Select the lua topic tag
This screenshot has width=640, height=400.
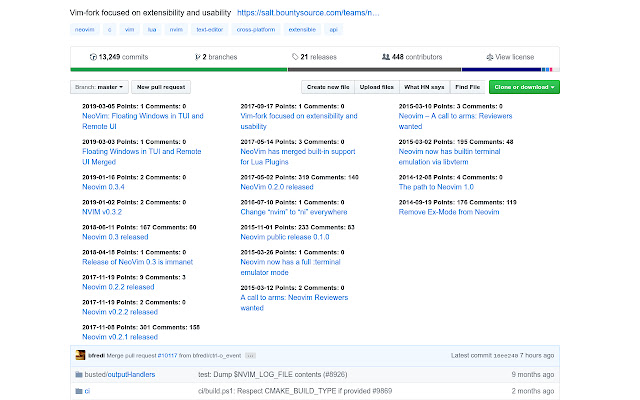(x=151, y=30)
